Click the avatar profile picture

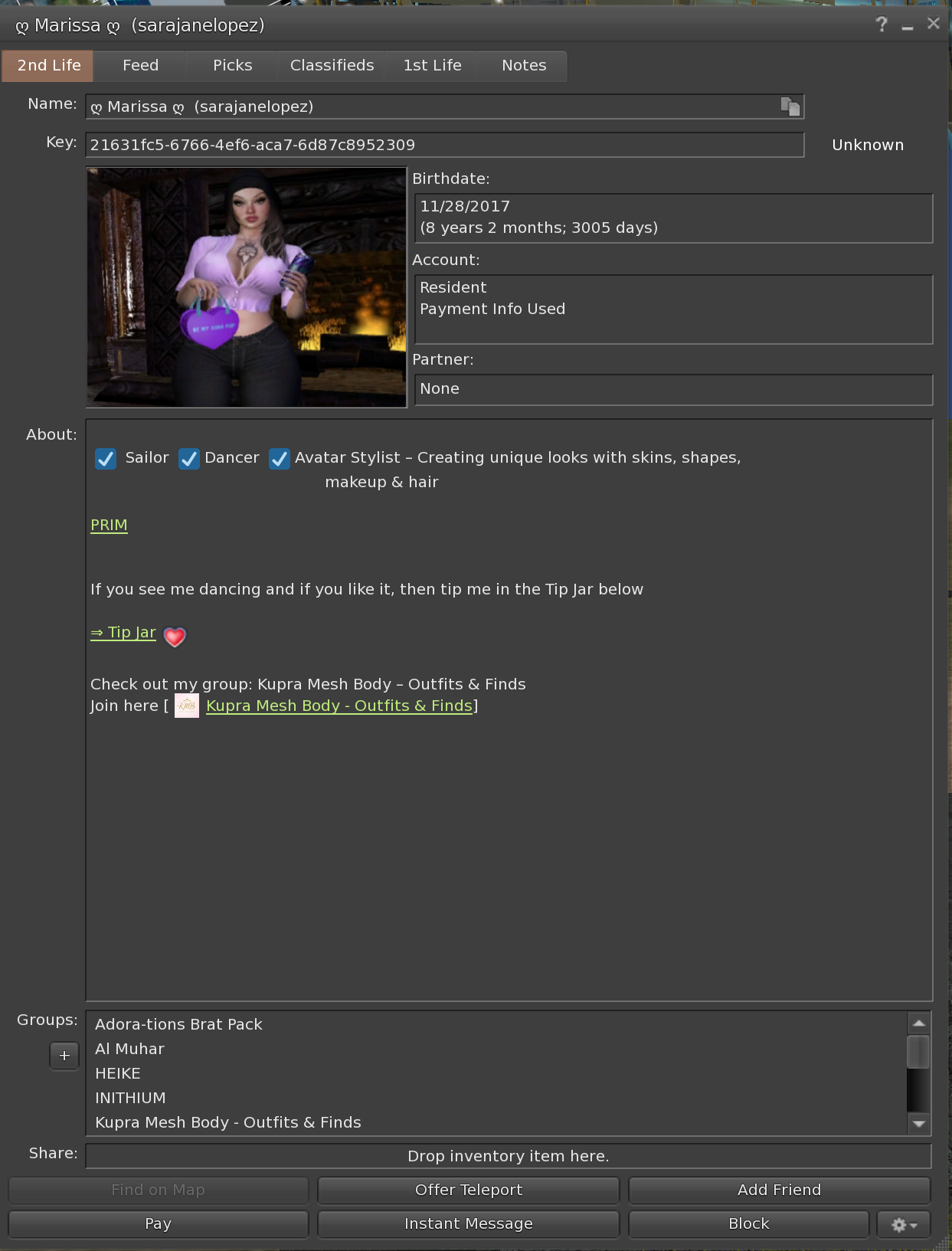[x=246, y=287]
